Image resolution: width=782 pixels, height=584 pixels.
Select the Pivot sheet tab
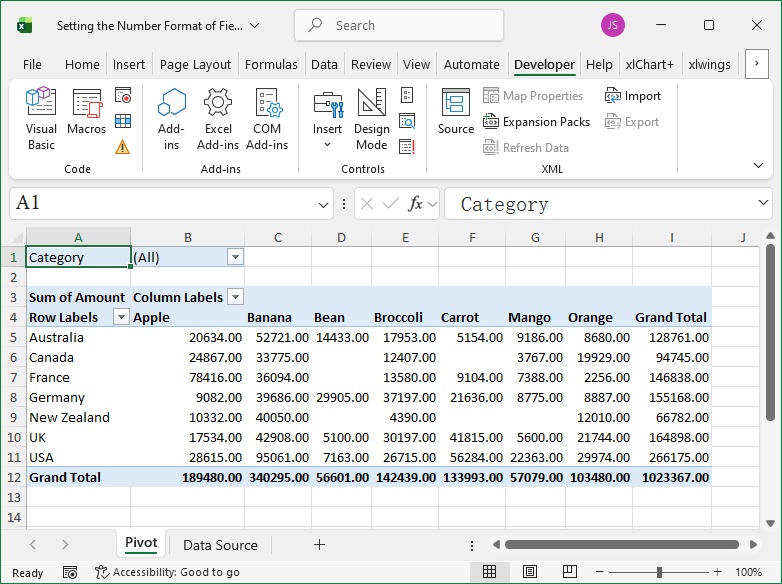pos(141,543)
